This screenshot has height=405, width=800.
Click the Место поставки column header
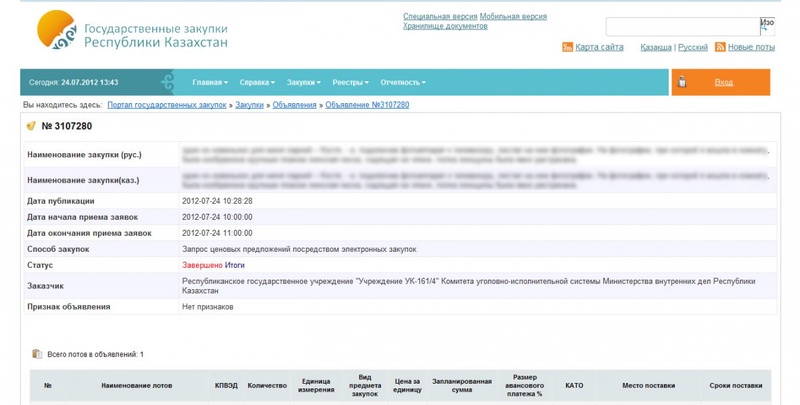pos(648,386)
